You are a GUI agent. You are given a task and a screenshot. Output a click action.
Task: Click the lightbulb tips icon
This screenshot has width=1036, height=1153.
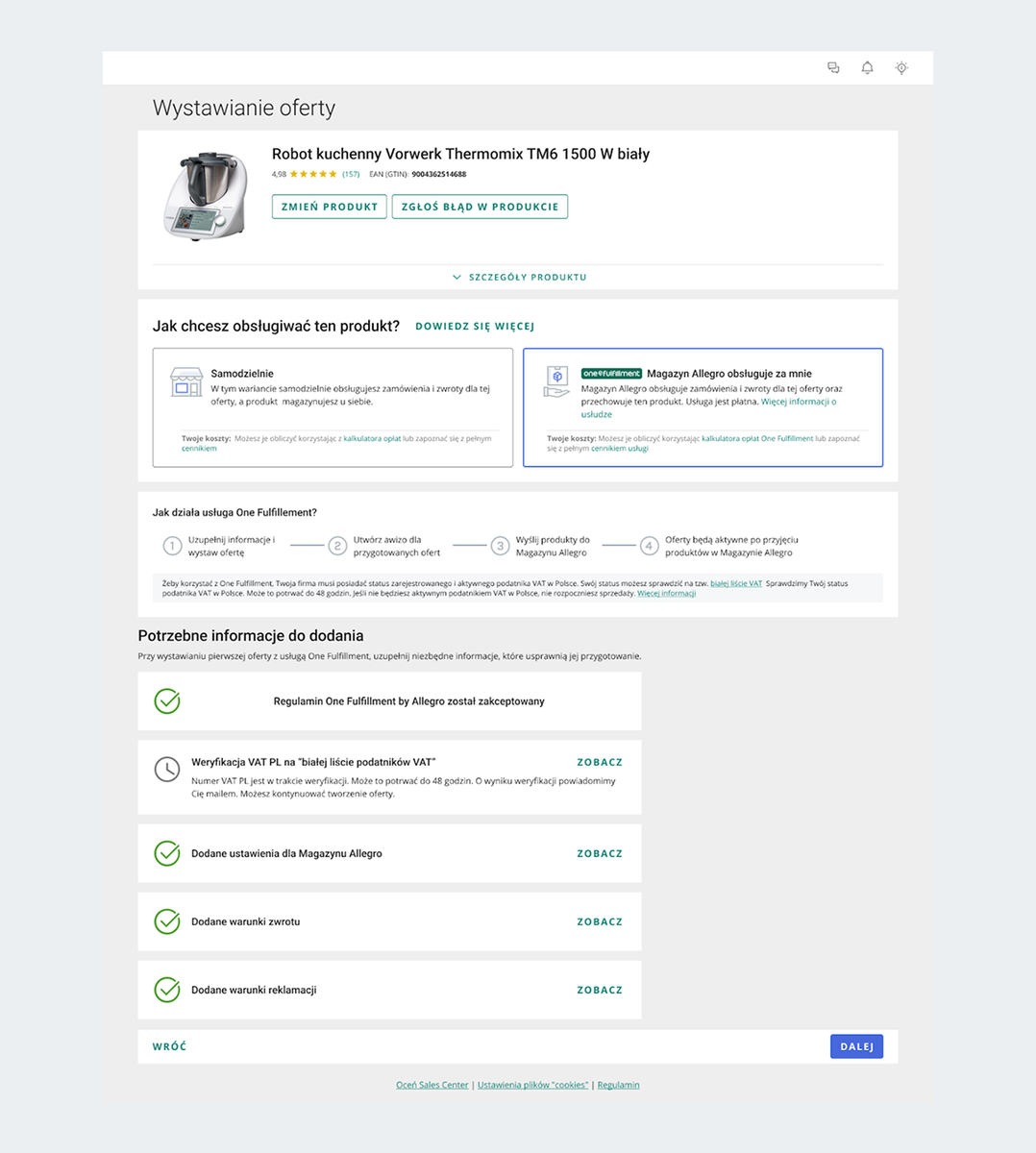pyautogui.click(x=901, y=67)
